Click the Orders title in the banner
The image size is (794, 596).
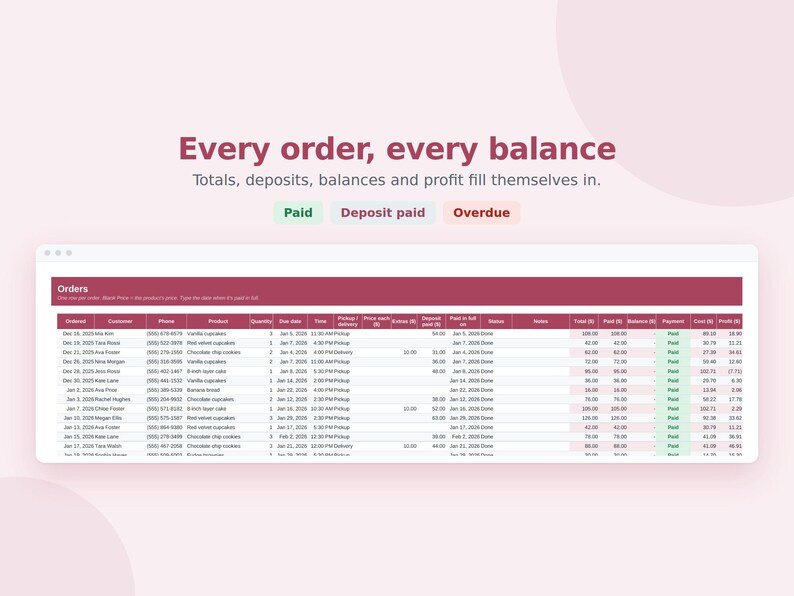click(72, 289)
